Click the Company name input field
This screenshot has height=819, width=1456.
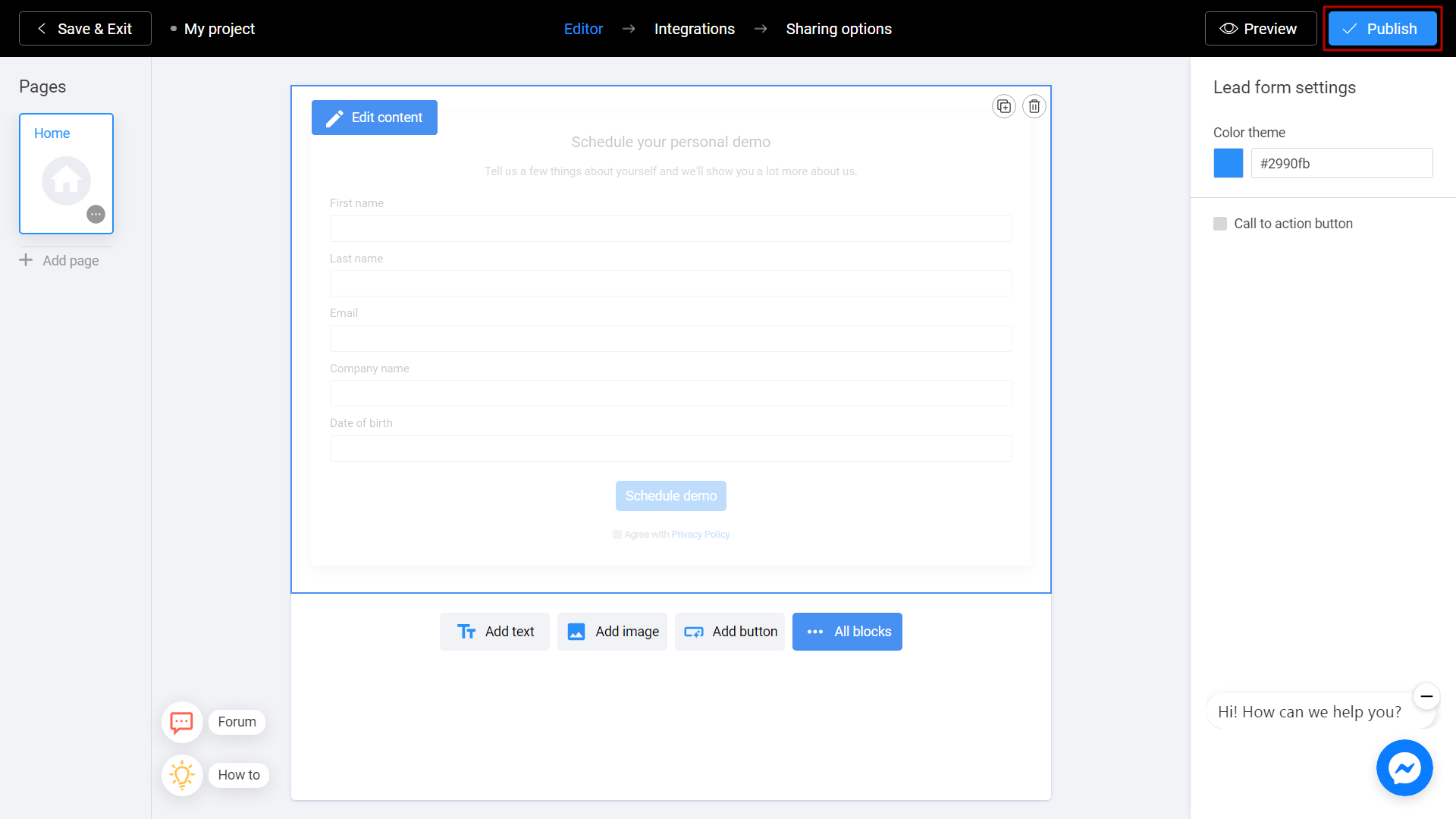pos(671,394)
